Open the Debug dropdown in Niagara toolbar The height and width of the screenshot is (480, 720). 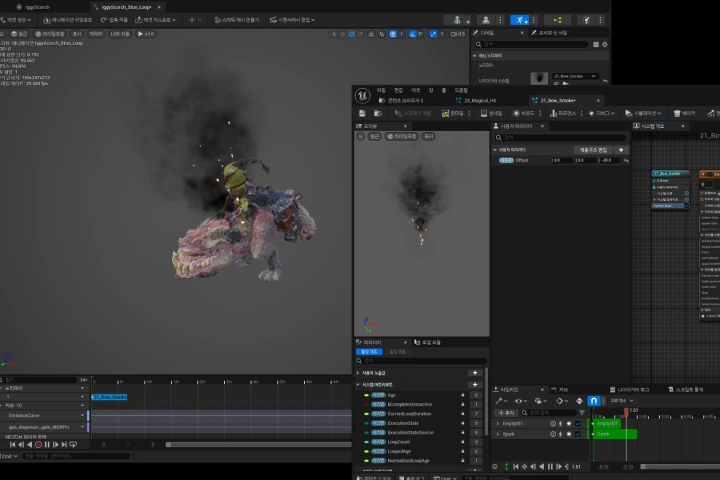(x=602, y=113)
